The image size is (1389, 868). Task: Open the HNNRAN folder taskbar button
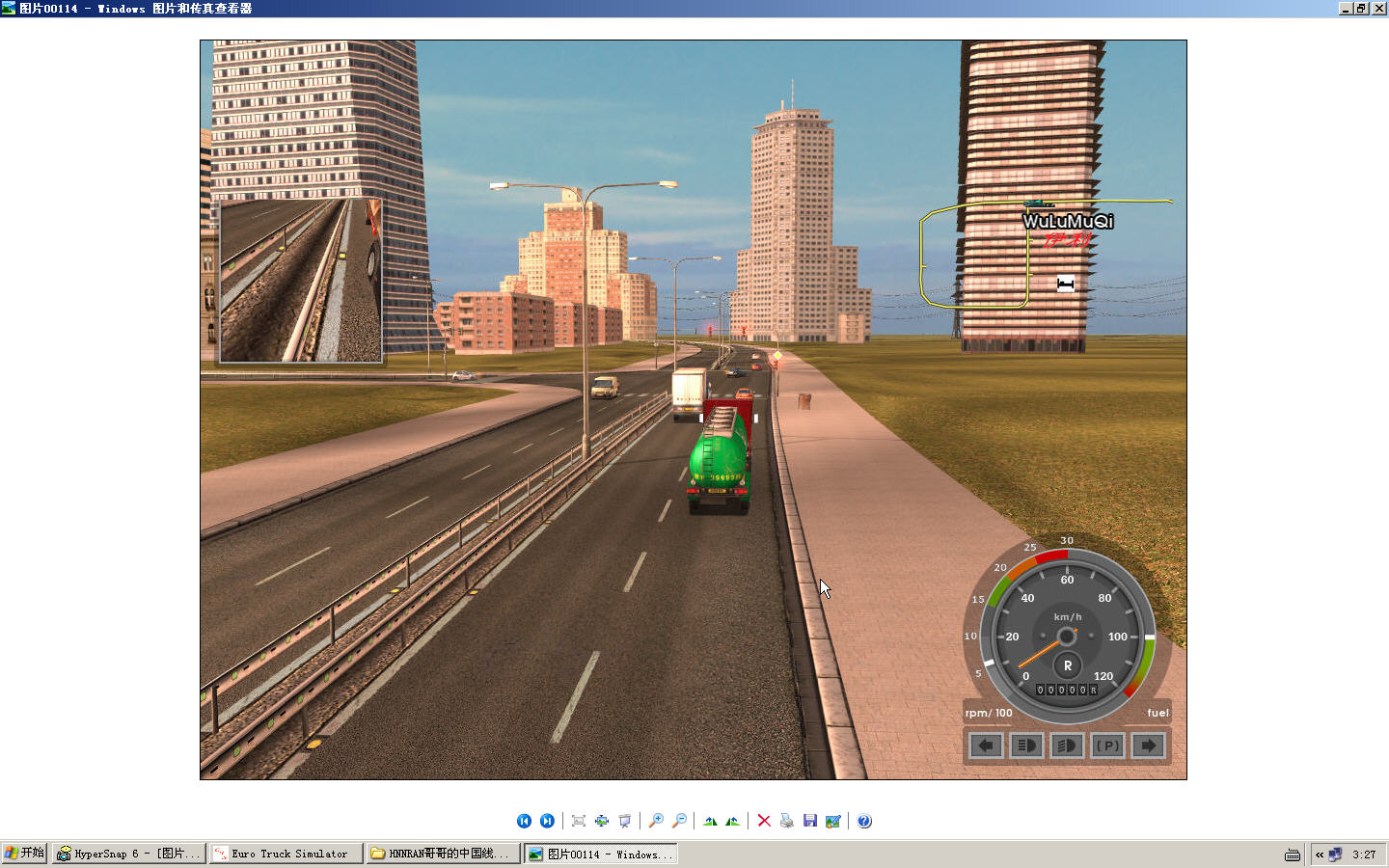pos(444,854)
